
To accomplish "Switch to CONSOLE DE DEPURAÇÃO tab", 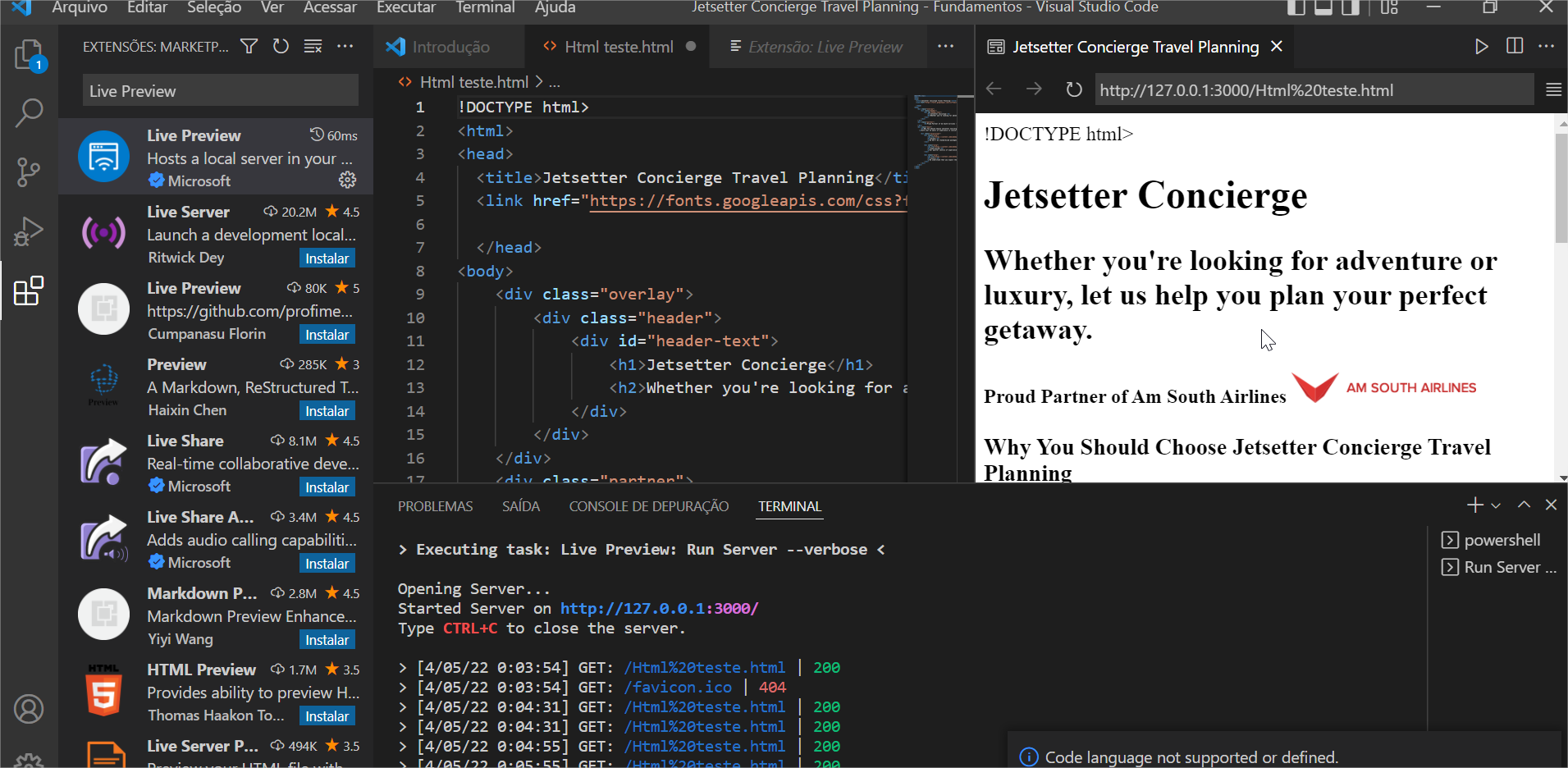I will point(649,506).
